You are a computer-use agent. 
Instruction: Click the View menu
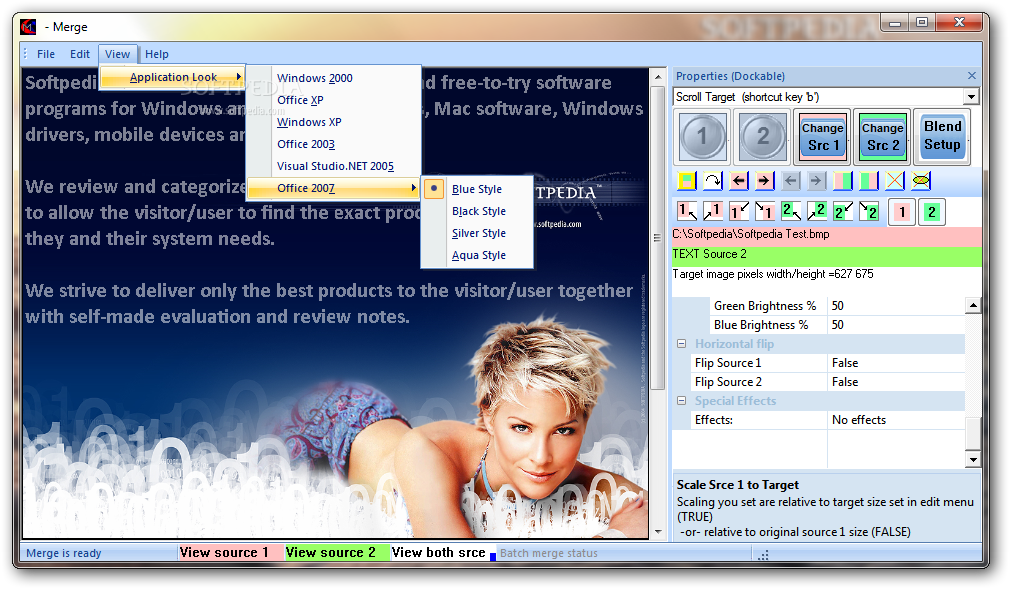[117, 54]
